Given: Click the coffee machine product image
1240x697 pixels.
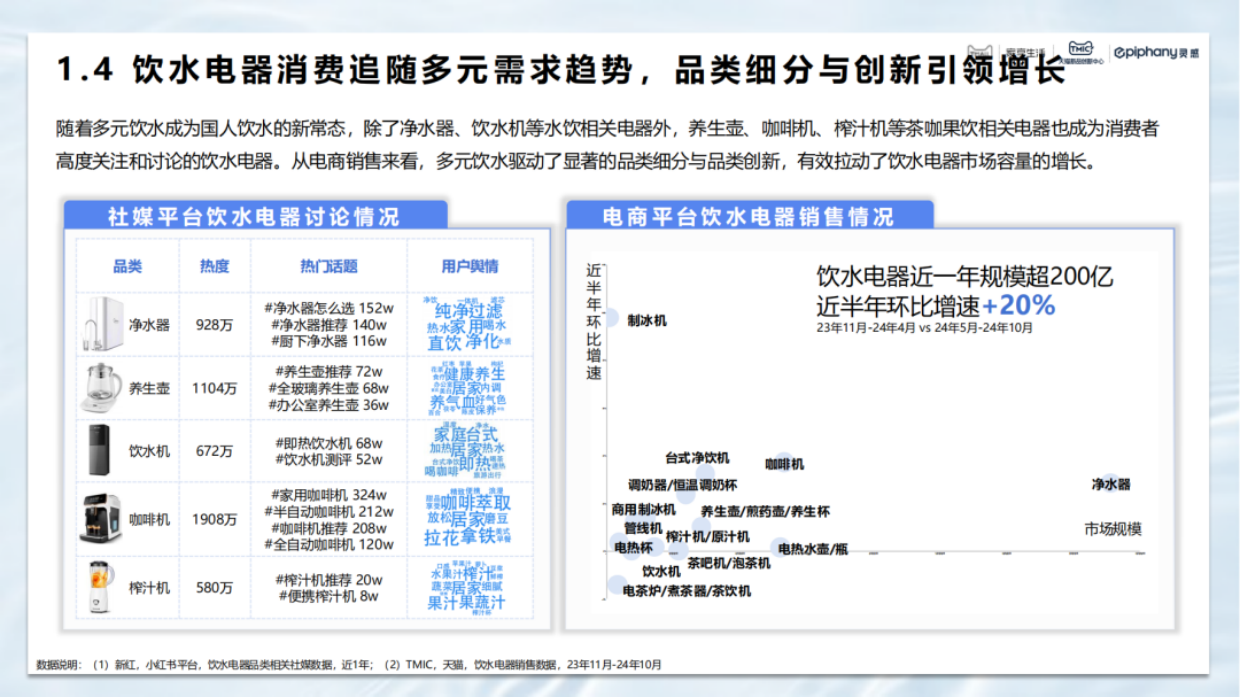Looking at the screenshot, I should pyautogui.click(x=100, y=519).
